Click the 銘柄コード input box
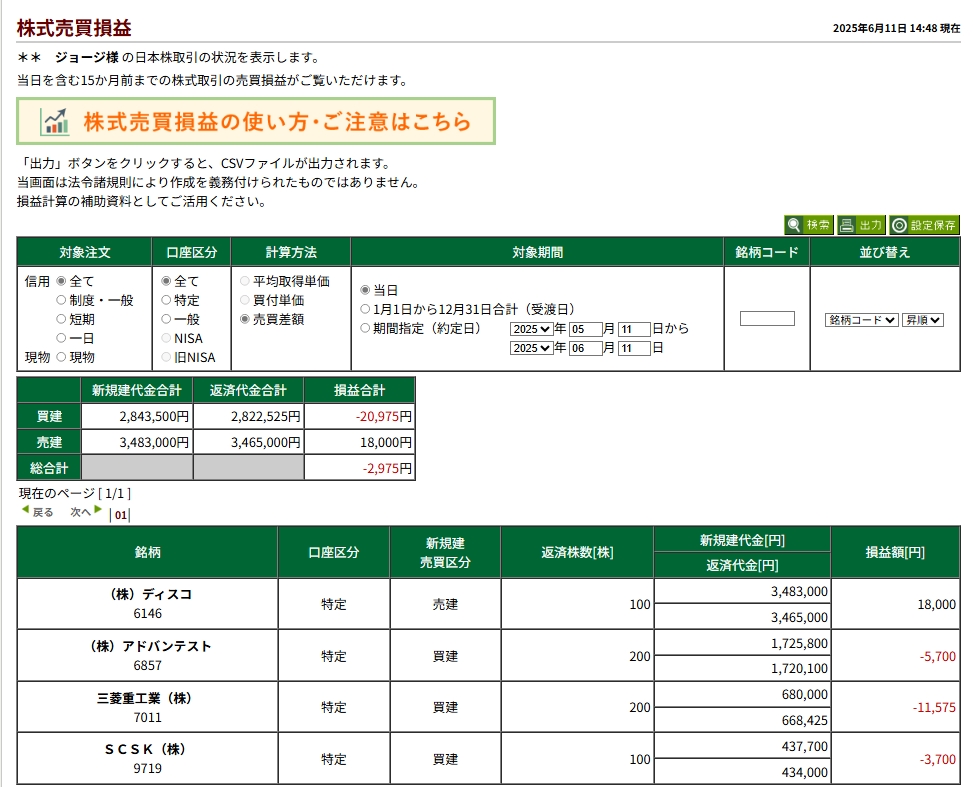Image resolution: width=973 pixels, height=787 pixels. coord(767,318)
